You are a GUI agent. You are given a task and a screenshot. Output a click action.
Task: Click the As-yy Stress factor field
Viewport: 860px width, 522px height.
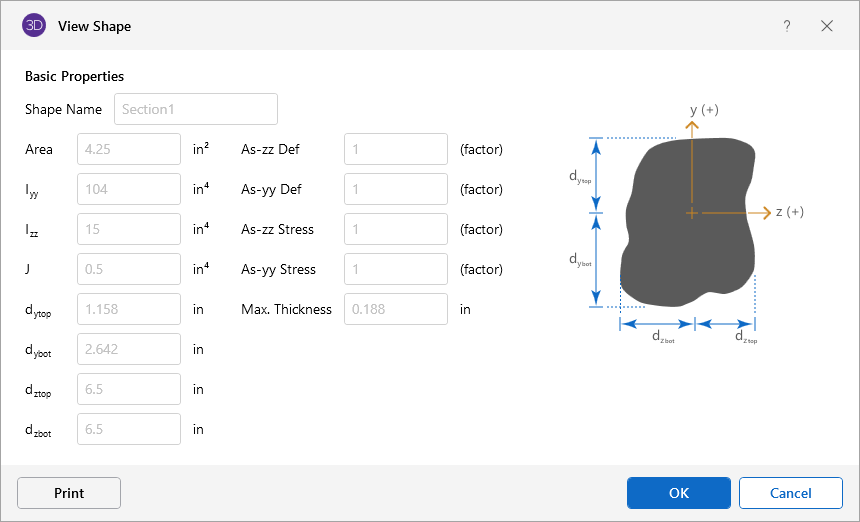[395, 269]
